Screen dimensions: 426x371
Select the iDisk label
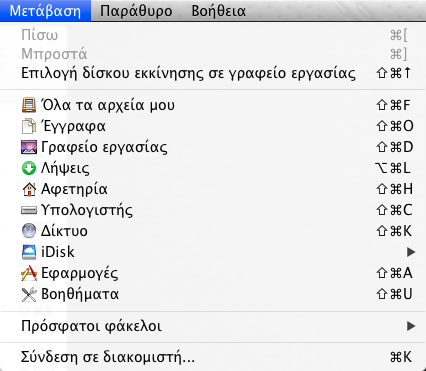pyautogui.click(x=58, y=252)
